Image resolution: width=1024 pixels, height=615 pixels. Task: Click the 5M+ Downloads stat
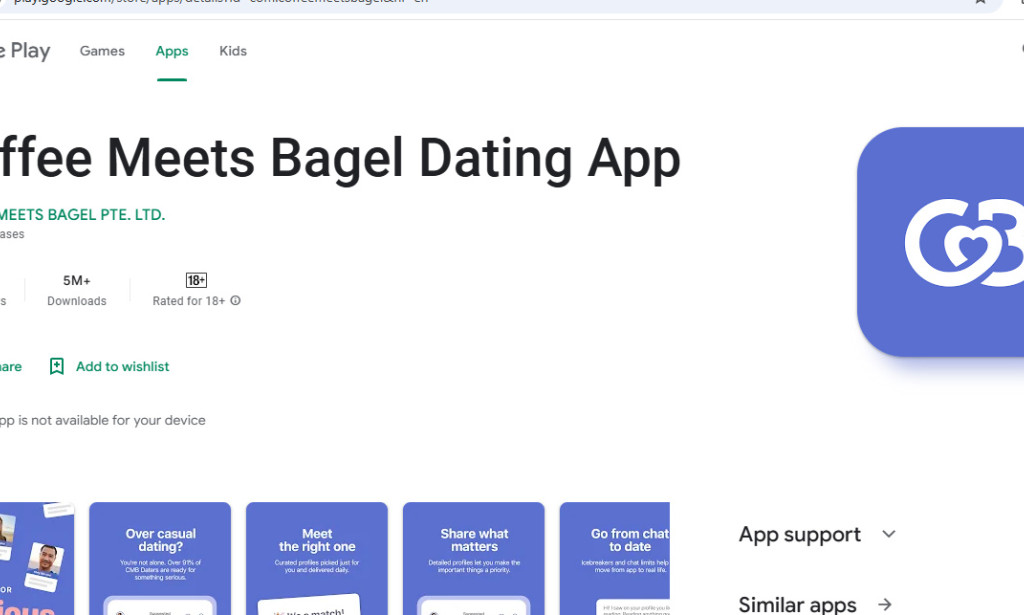pos(77,290)
